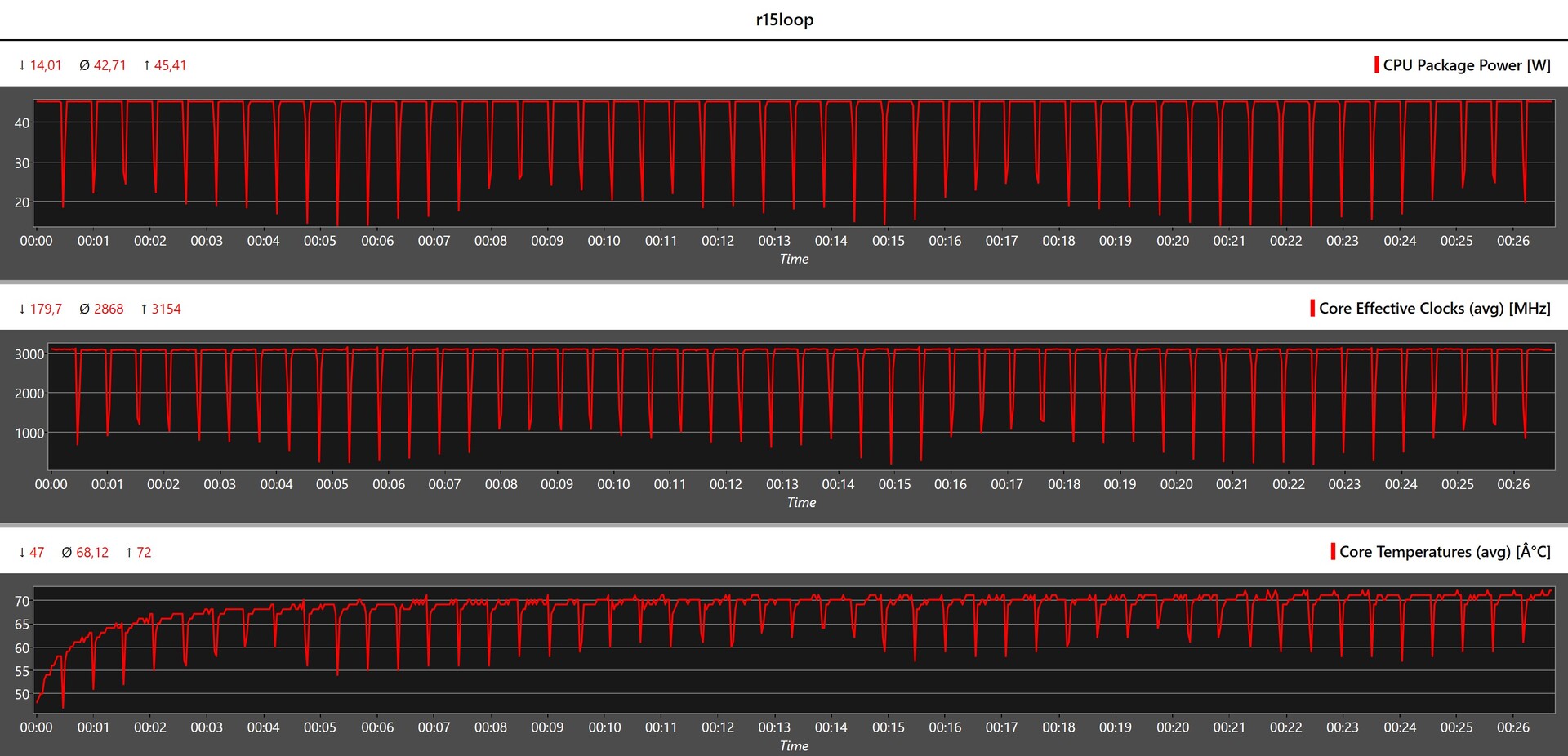The width and height of the screenshot is (1568, 756).
Task: Click the red swatch beside CPU Package Power
Action: 1377,64
